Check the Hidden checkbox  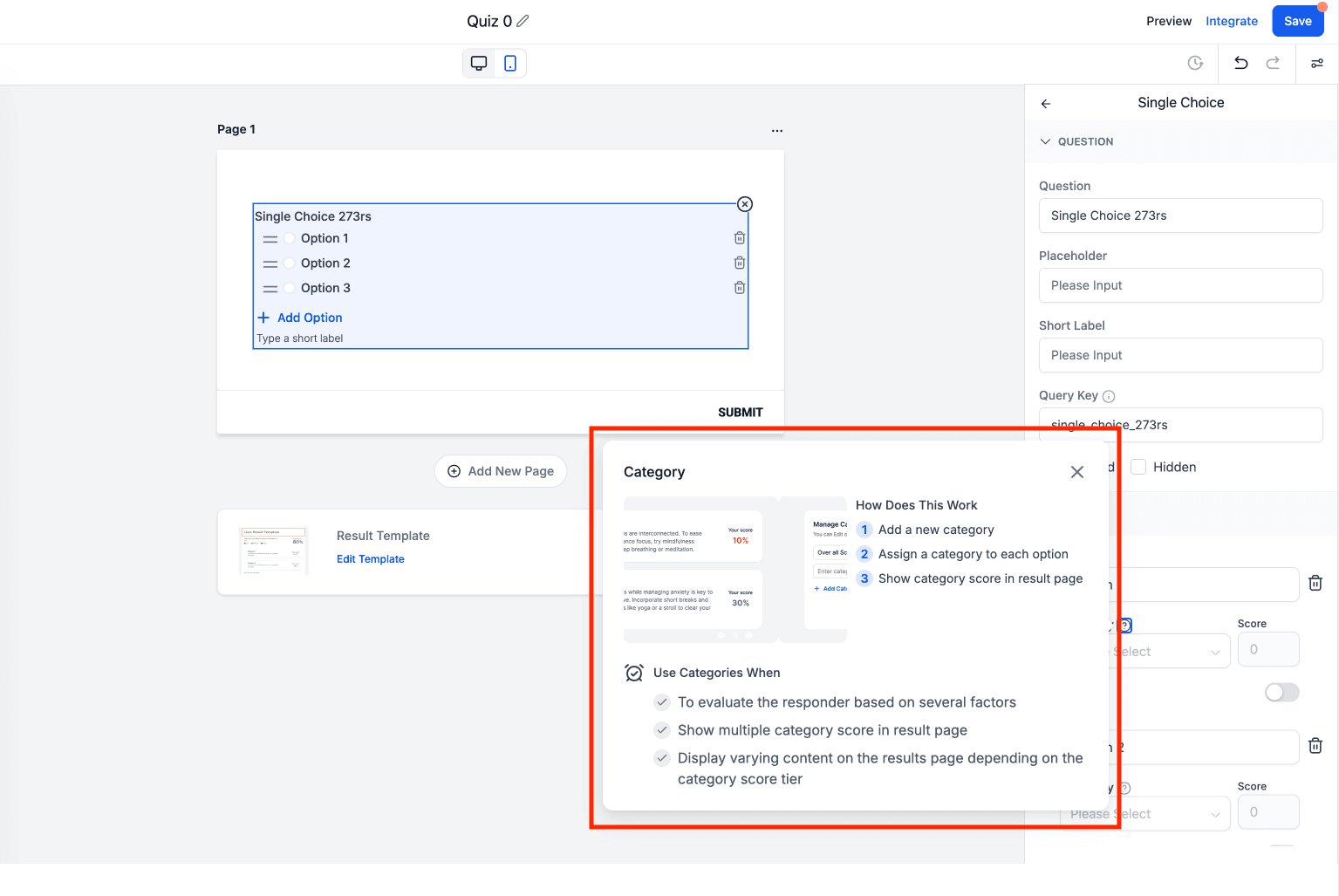(x=1138, y=467)
